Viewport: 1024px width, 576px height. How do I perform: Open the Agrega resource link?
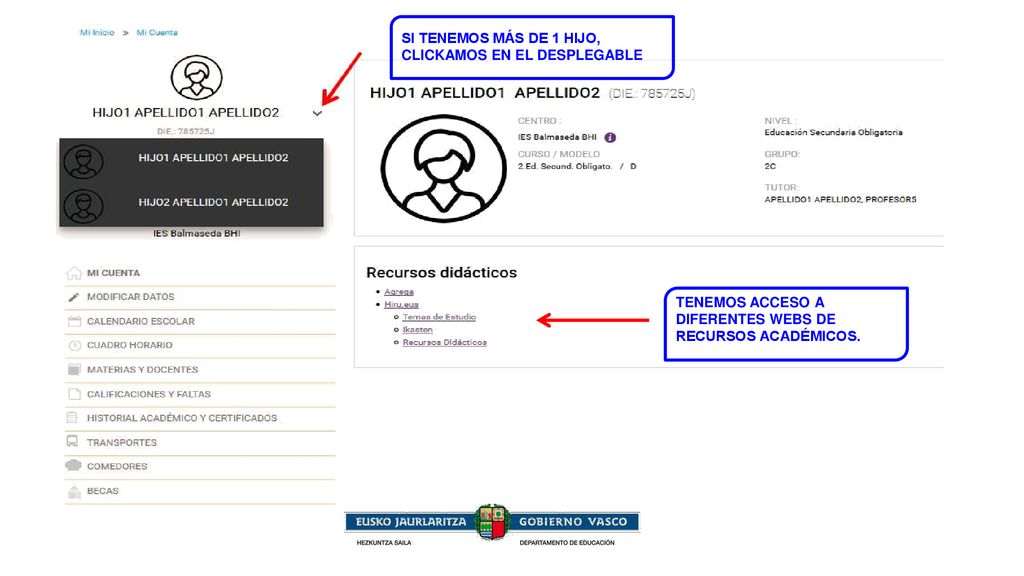coord(399,292)
